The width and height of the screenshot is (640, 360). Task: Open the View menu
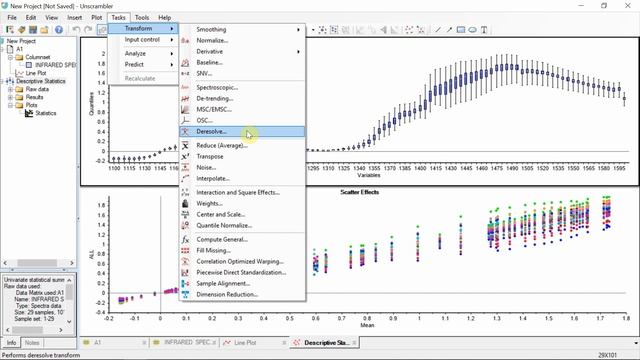pos(51,18)
